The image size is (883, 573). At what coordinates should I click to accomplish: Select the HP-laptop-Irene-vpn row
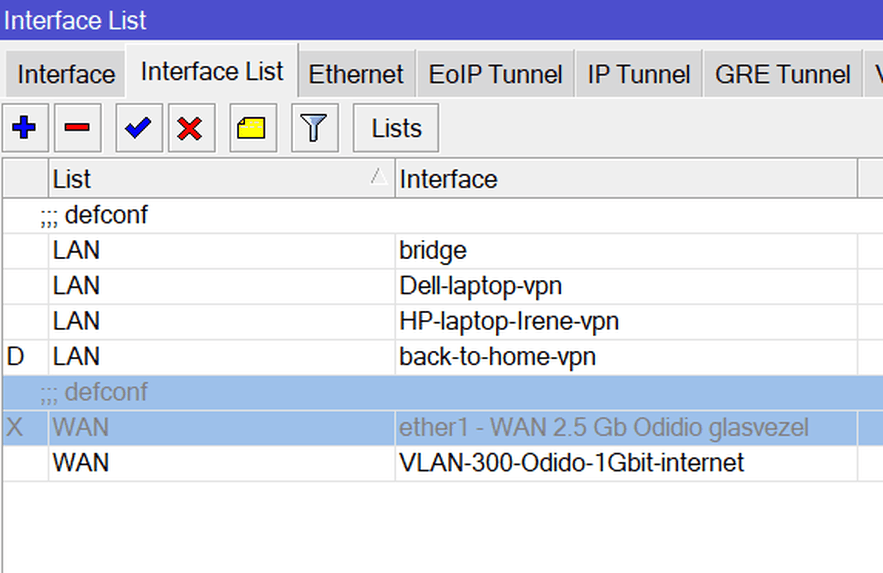(x=508, y=322)
